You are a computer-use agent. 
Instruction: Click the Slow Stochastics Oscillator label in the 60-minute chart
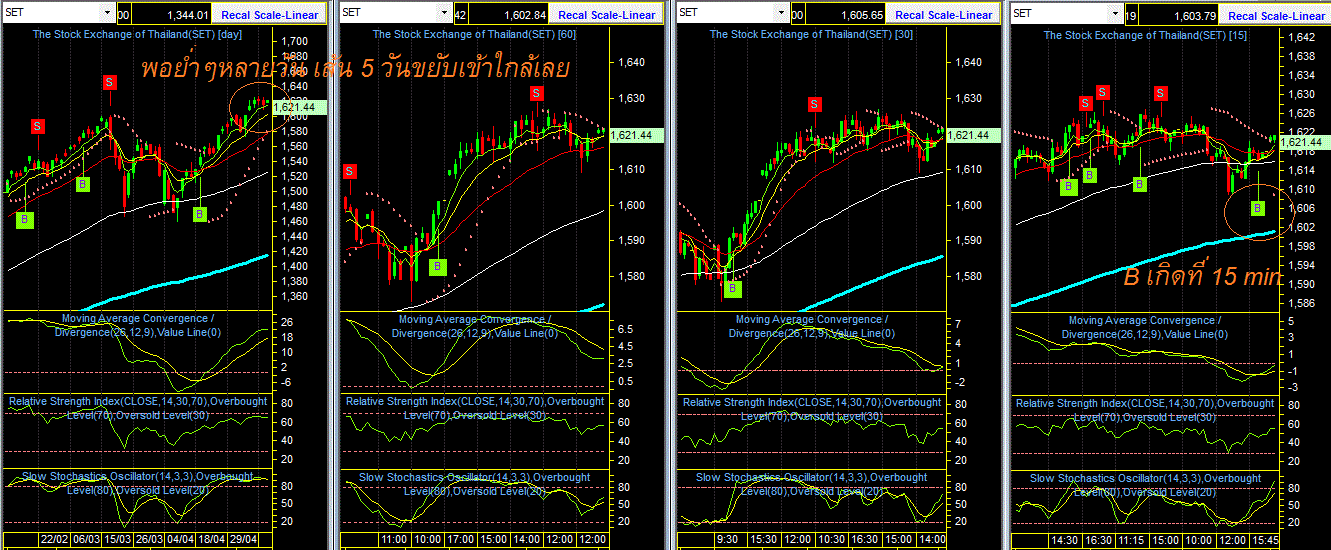tap(474, 484)
